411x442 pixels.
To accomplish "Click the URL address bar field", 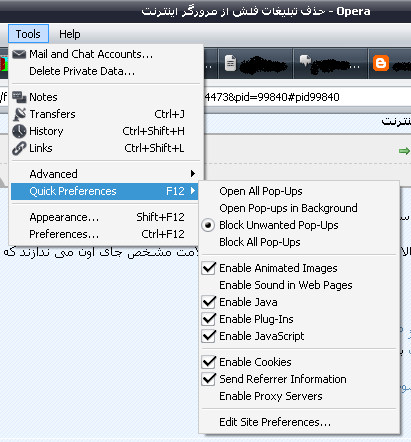I will 205,97.
